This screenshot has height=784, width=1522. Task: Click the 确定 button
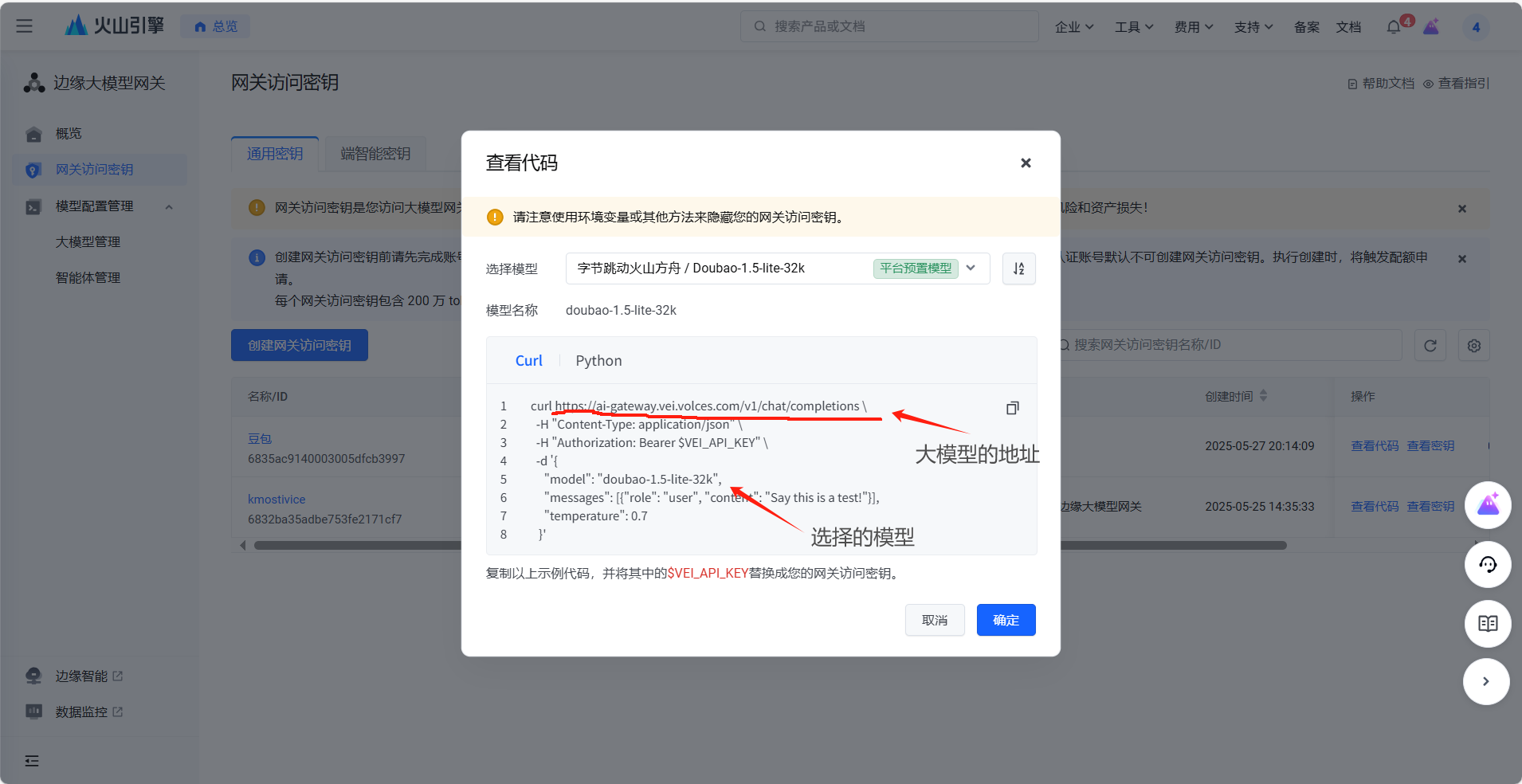pyautogui.click(x=1006, y=620)
